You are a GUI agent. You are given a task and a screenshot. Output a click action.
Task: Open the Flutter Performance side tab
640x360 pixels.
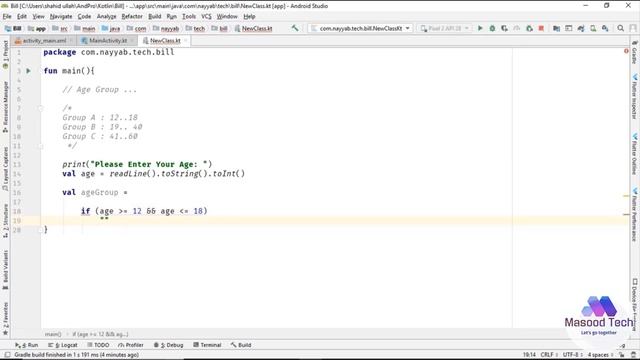[635, 215]
